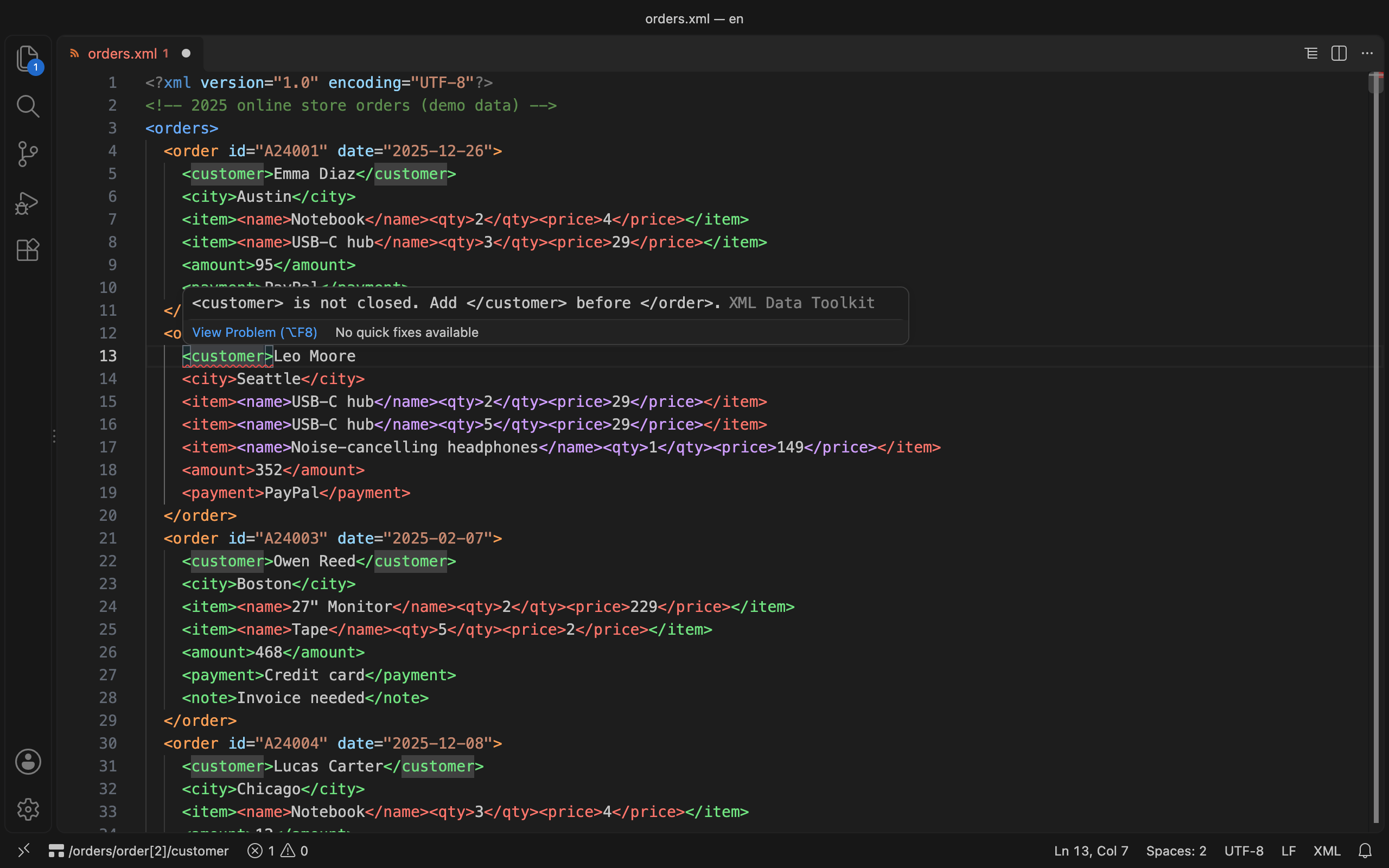Image resolution: width=1389 pixels, height=868 pixels.
Task: Click the outline list icon in the editor toolbar
Action: click(x=1311, y=53)
